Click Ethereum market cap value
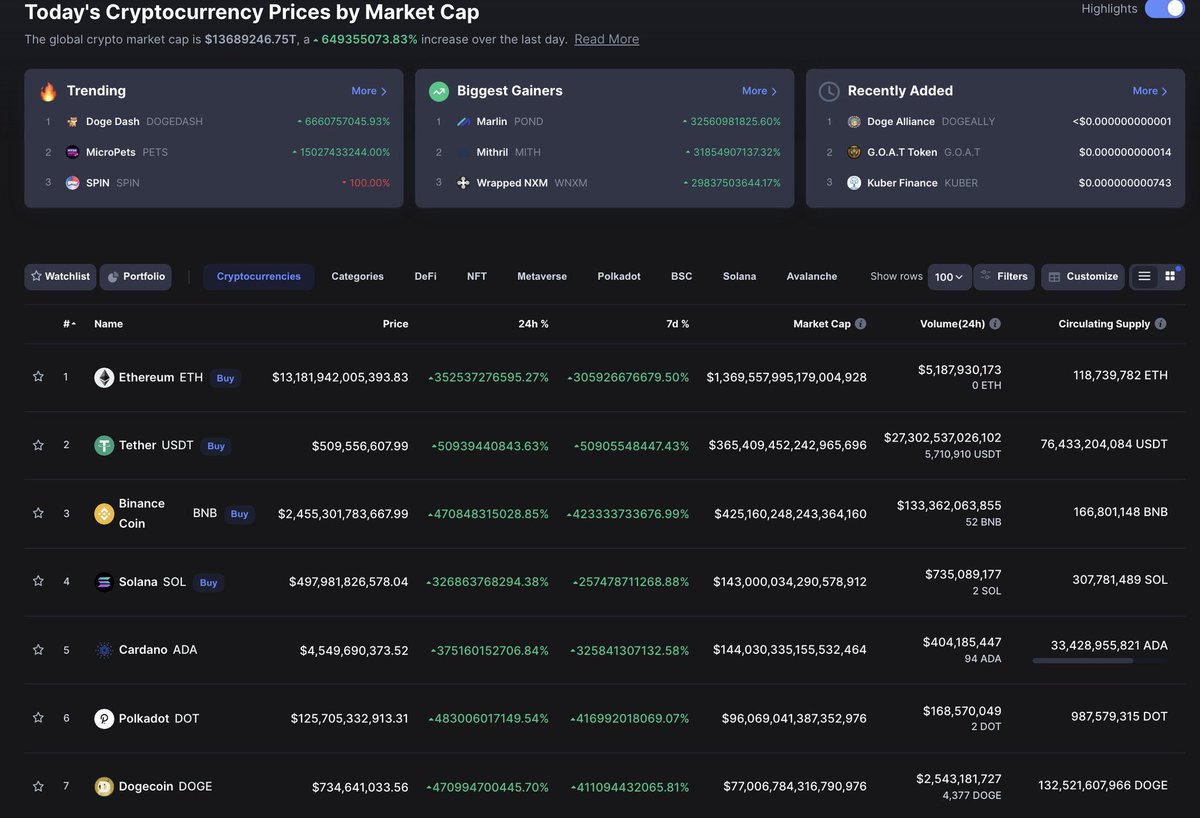The width and height of the screenshot is (1200, 818). pyautogui.click(x=787, y=377)
